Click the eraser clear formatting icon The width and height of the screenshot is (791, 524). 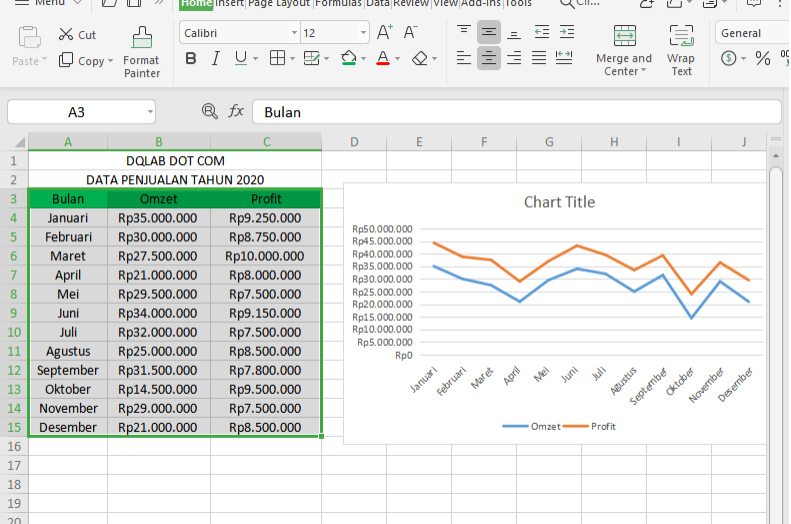click(420, 59)
